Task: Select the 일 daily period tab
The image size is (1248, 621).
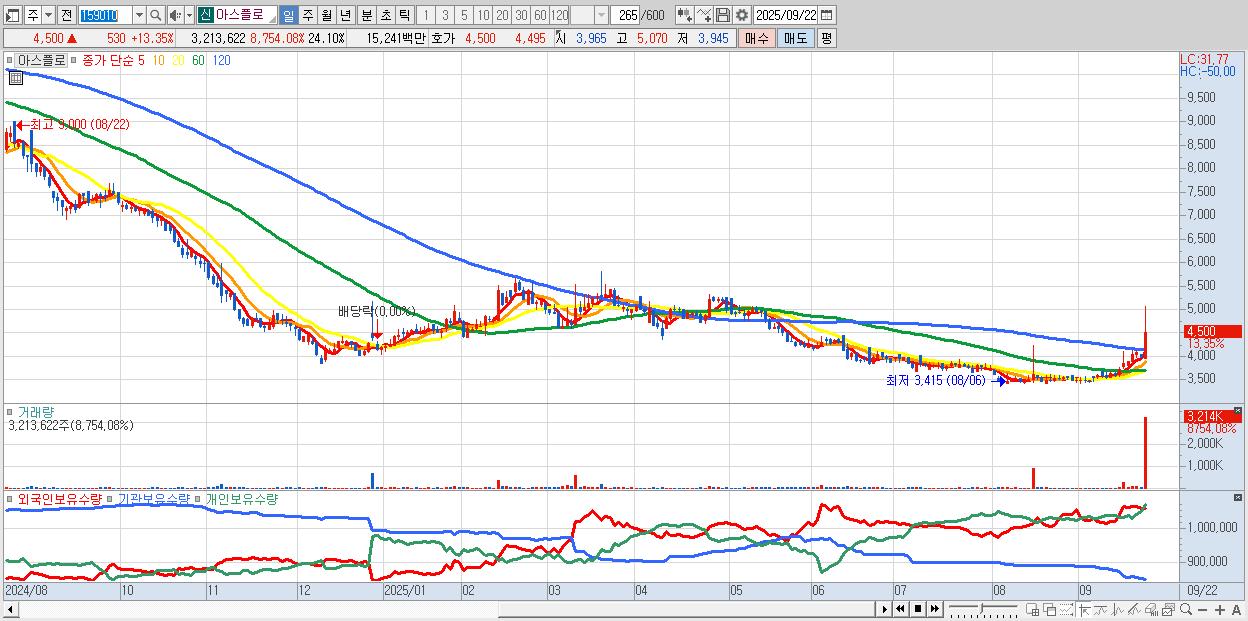Action: pos(288,15)
